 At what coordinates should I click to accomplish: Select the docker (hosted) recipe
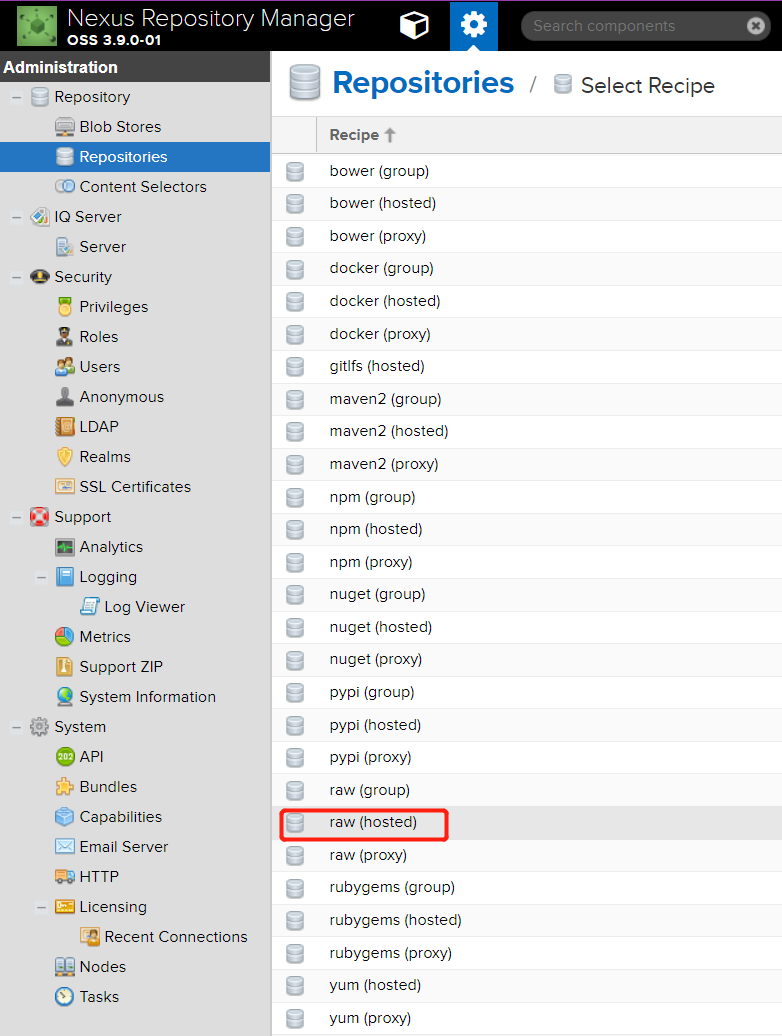pos(526,301)
